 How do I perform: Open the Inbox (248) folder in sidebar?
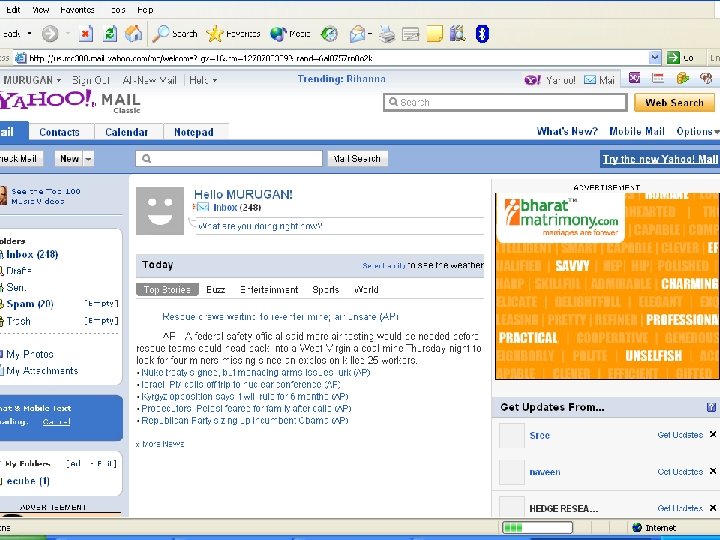coord(32,254)
